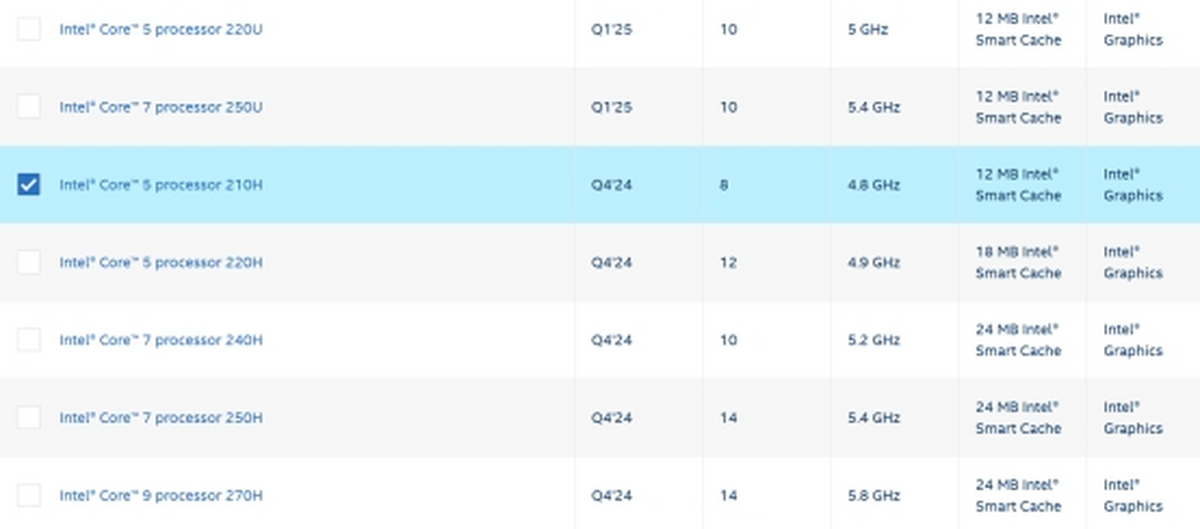
Task: Open Intel Core 5 processor 220U link
Action: (161, 29)
